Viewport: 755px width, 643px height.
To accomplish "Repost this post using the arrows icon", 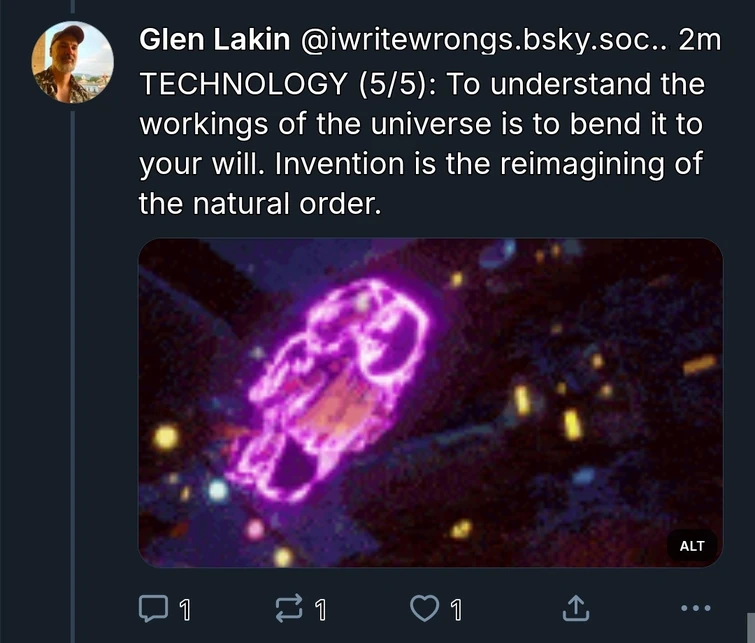I will [286, 606].
